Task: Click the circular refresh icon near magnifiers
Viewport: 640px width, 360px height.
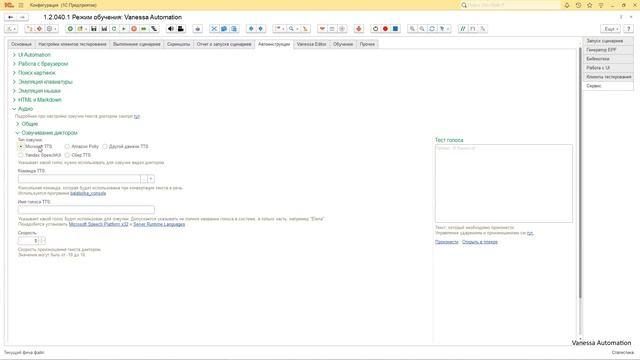Action: (432, 29)
